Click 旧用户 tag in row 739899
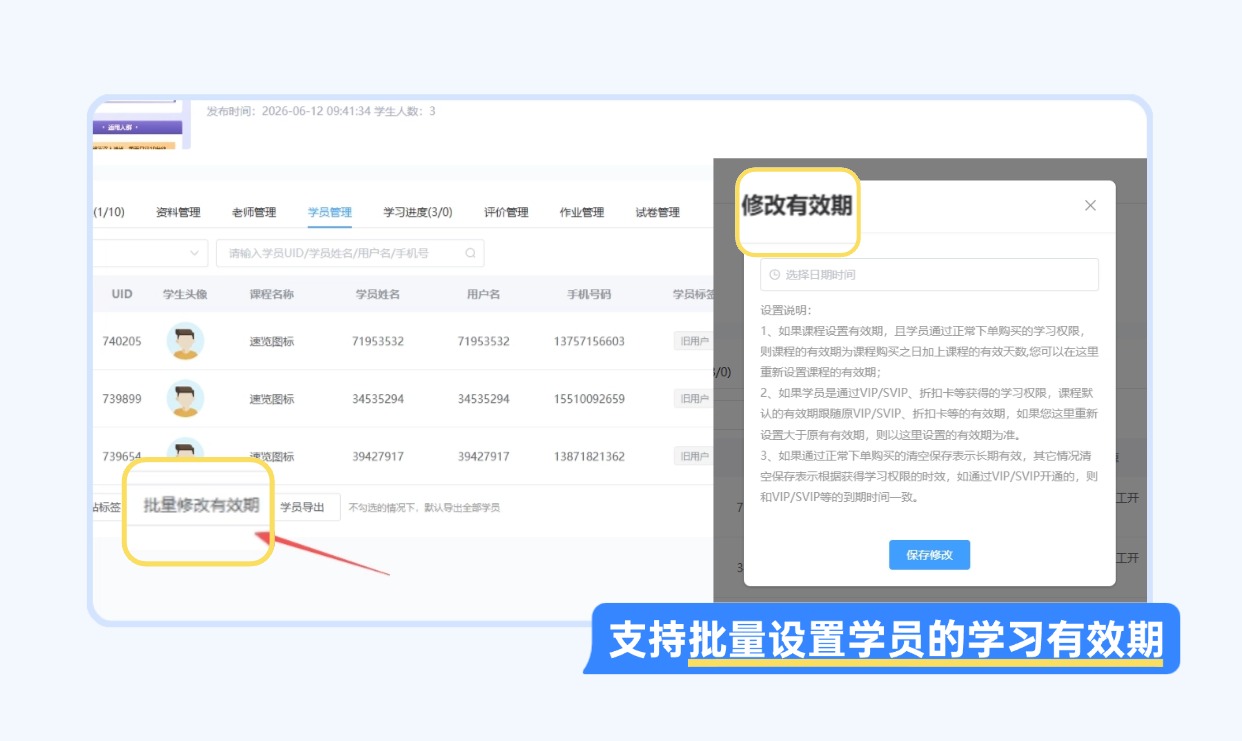Image resolution: width=1242 pixels, height=741 pixels. click(693, 399)
